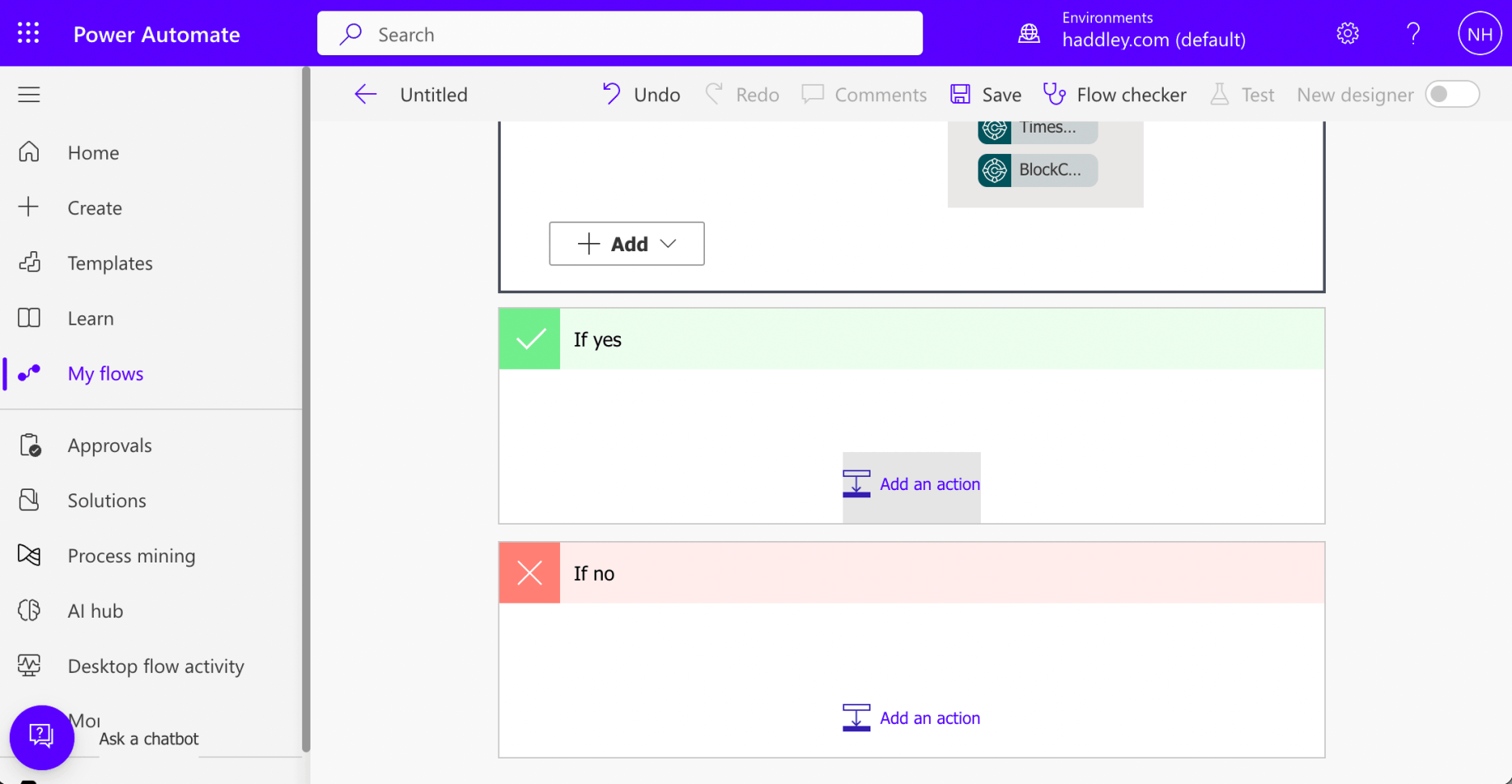
Task: Click the If yes branch header
Action: [912, 339]
